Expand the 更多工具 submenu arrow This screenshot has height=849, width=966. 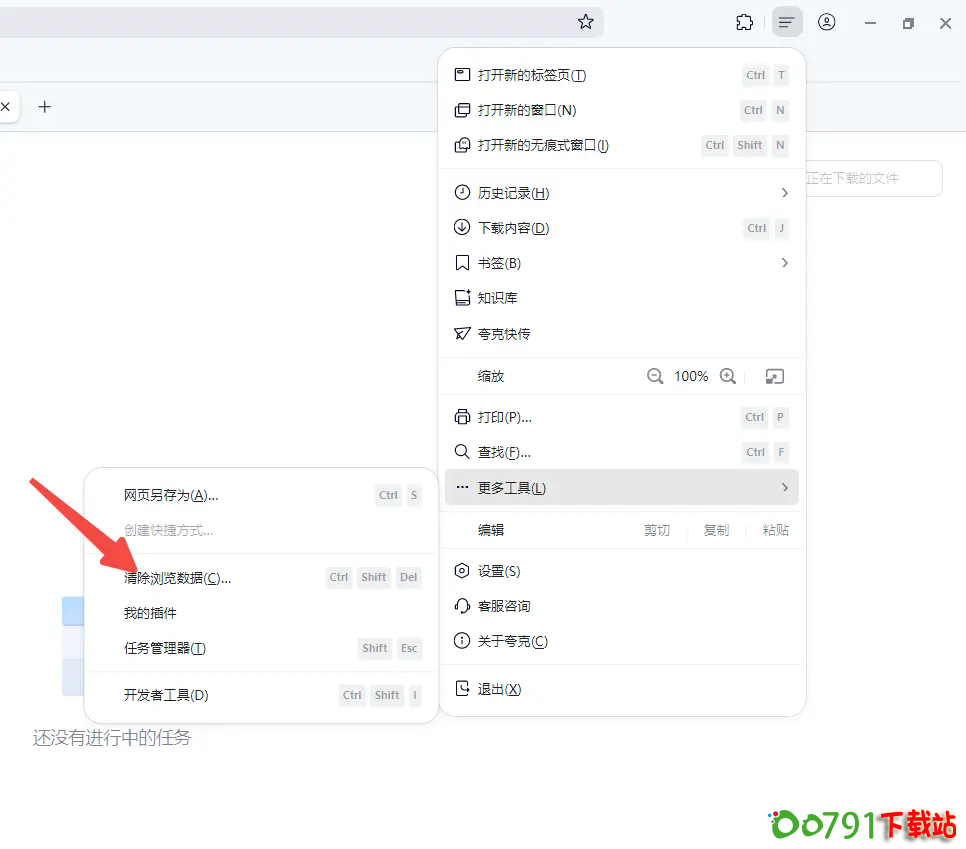pos(784,488)
